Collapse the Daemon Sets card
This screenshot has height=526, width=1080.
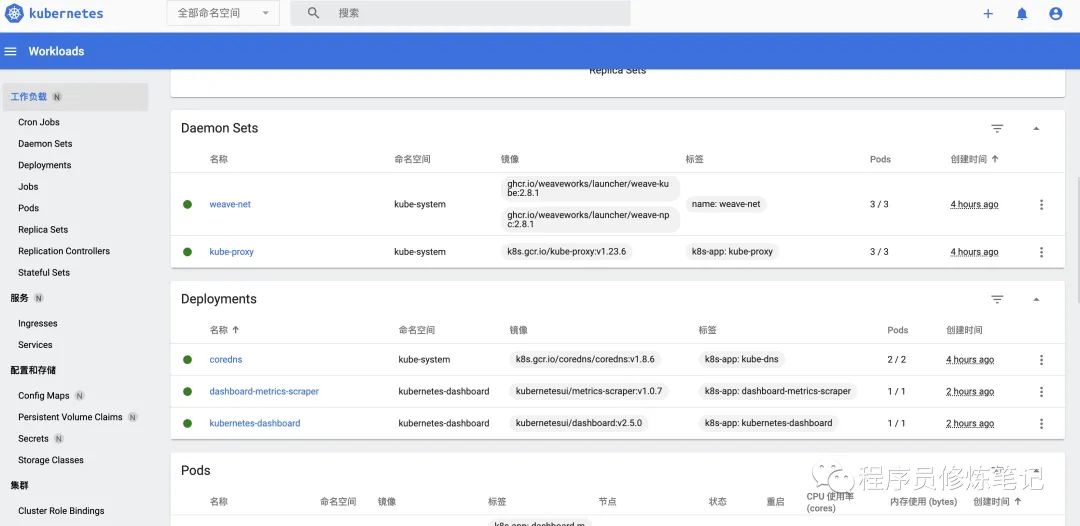(1036, 129)
